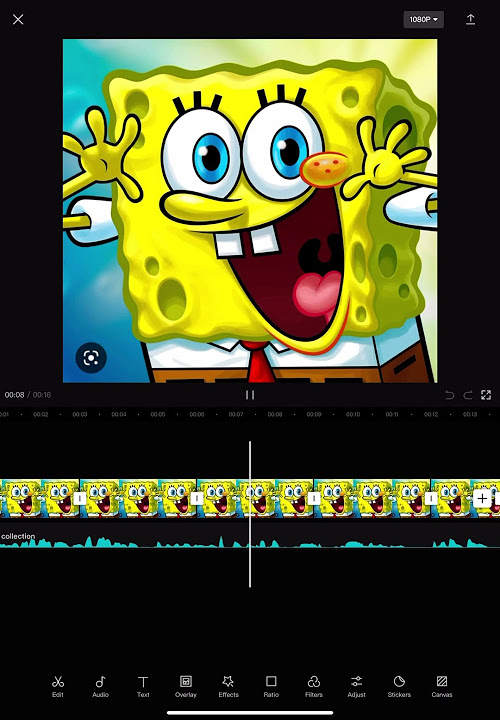This screenshot has height=720, width=500.
Task: Open the Effects tool
Action: pyautogui.click(x=228, y=686)
